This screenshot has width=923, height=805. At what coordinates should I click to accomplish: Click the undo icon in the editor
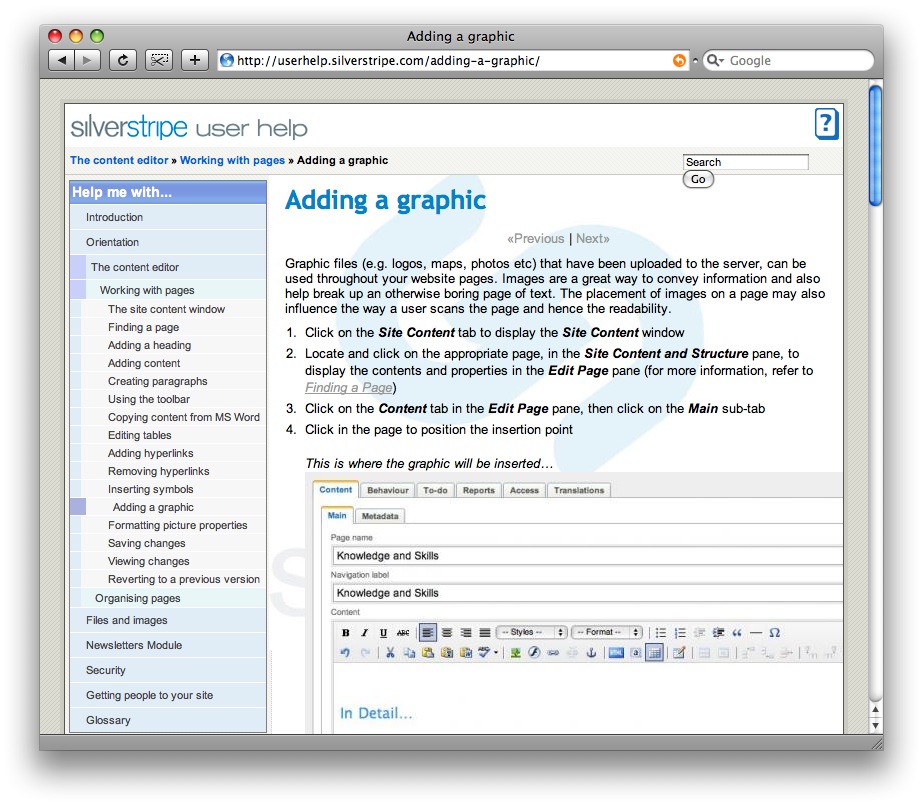346,653
